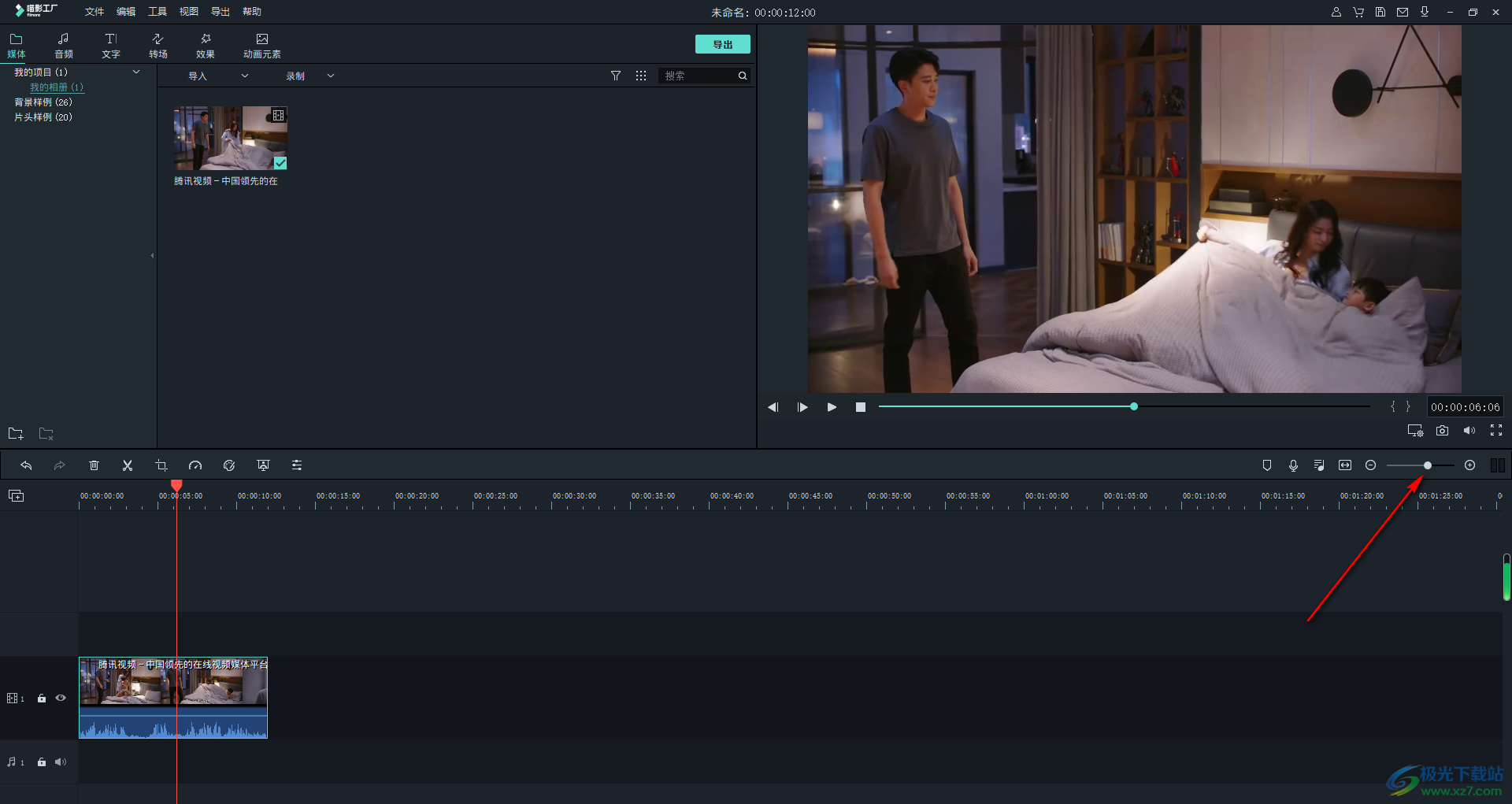1512x804 pixels.
Task: Add new track icon on timeline
Action: [16, 495]
